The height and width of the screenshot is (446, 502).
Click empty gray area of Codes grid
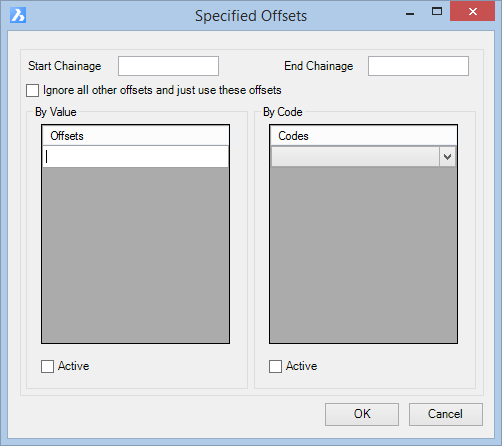tap(363, 255)
